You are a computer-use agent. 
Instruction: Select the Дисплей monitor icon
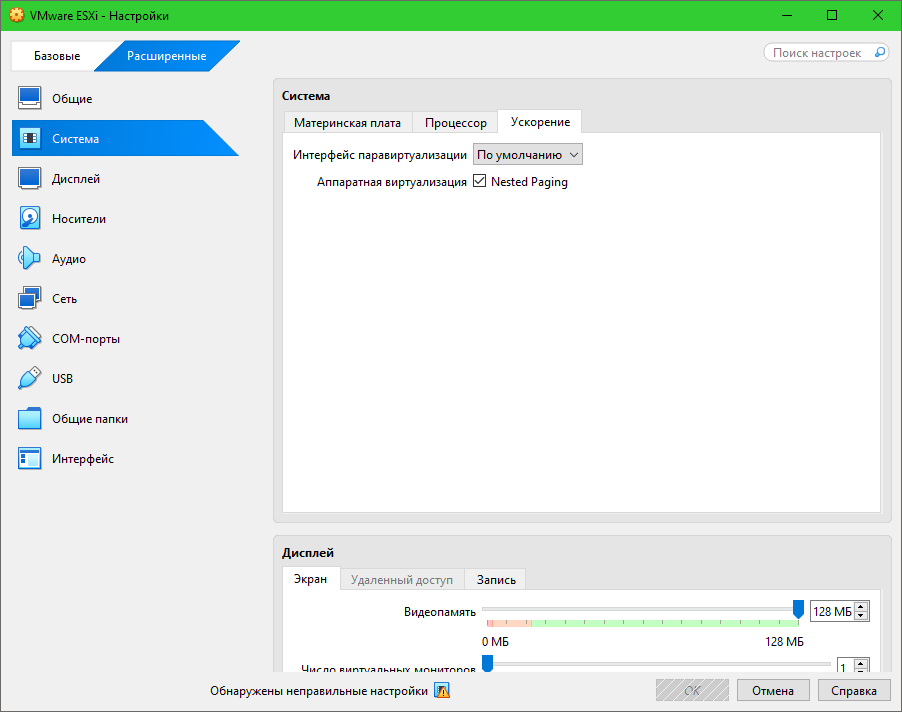coord(30,178)
